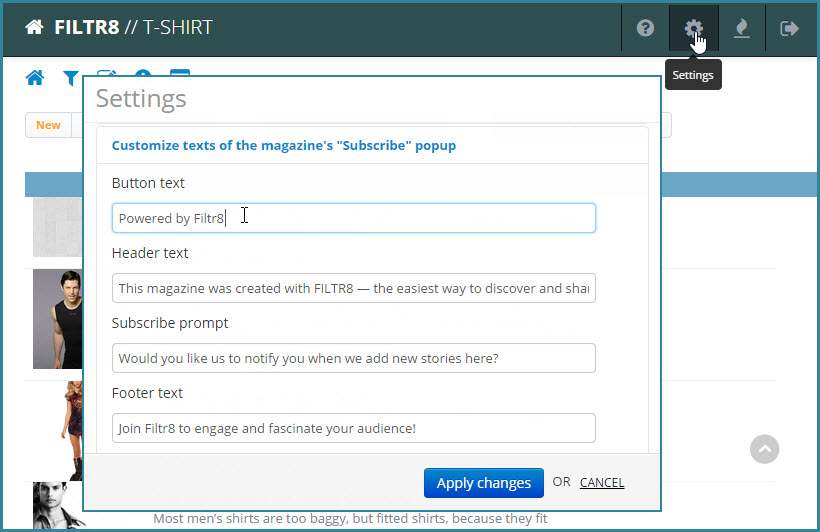The image size is (820, 532).
Task: Open the help question mark icon
Action: point(645,28)
